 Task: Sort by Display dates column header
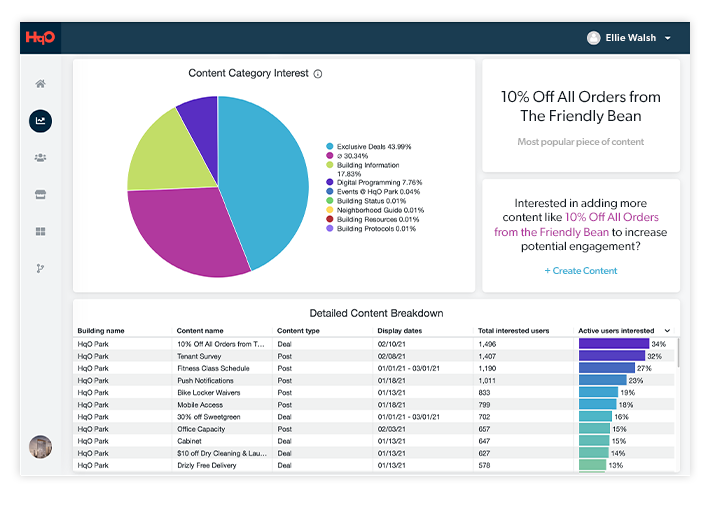400,331
